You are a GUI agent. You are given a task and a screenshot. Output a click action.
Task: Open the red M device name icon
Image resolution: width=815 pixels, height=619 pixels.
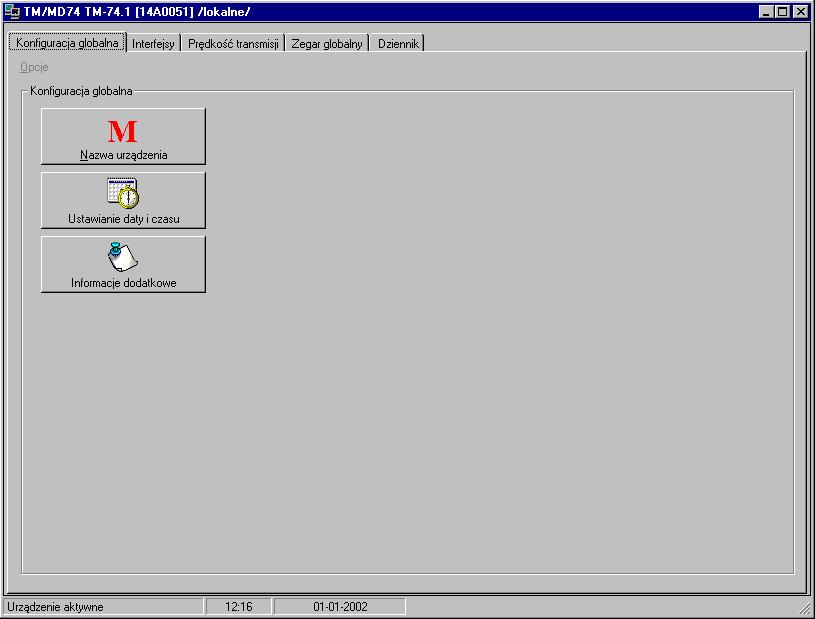[x=123, y=131]
